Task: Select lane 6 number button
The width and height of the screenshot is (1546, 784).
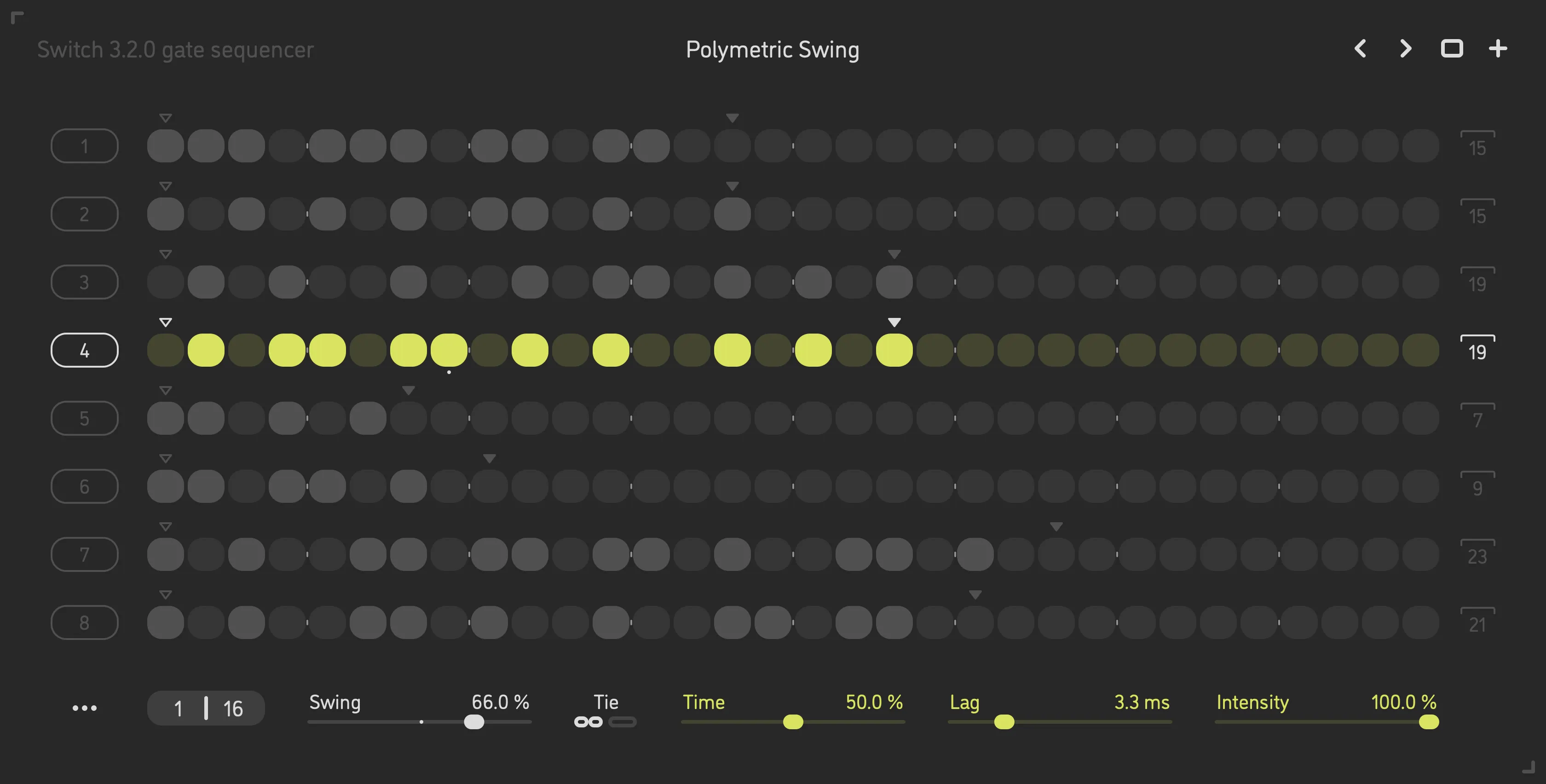Action: pos(85,486)
